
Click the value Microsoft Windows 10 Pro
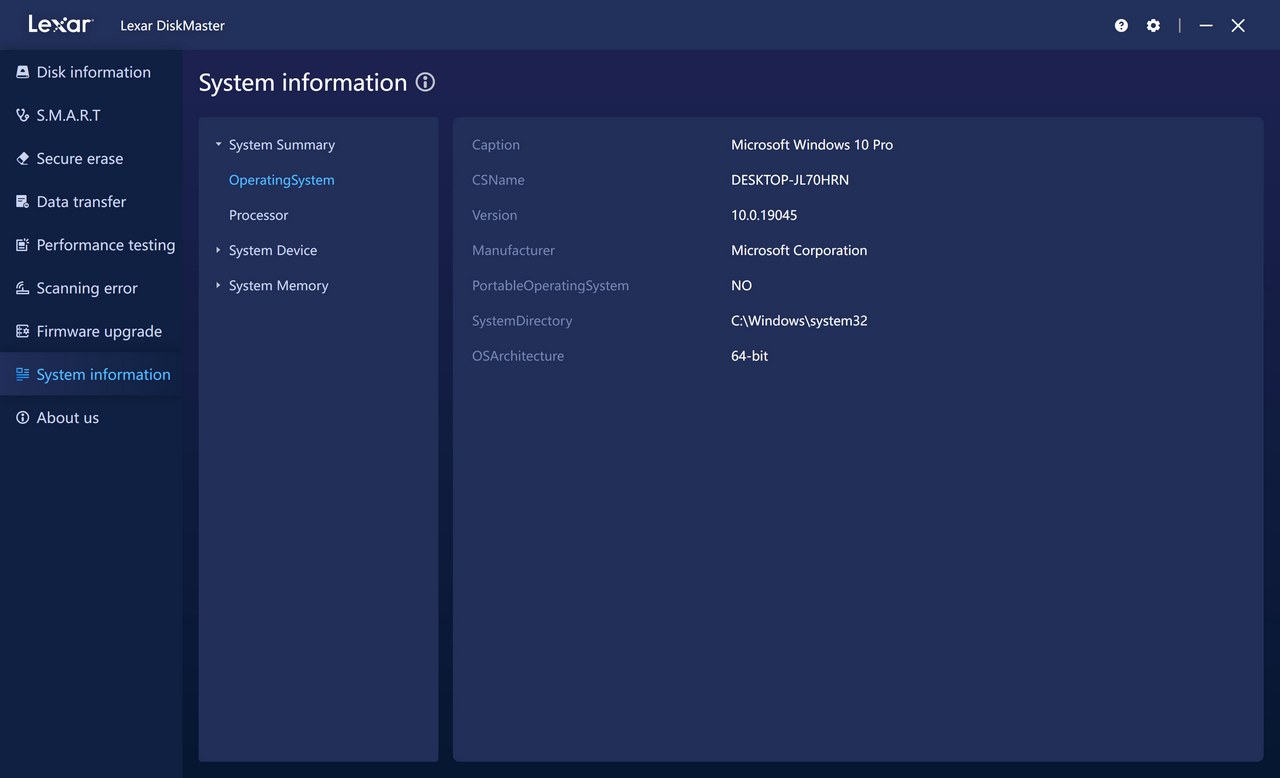[x=812, y=145]
